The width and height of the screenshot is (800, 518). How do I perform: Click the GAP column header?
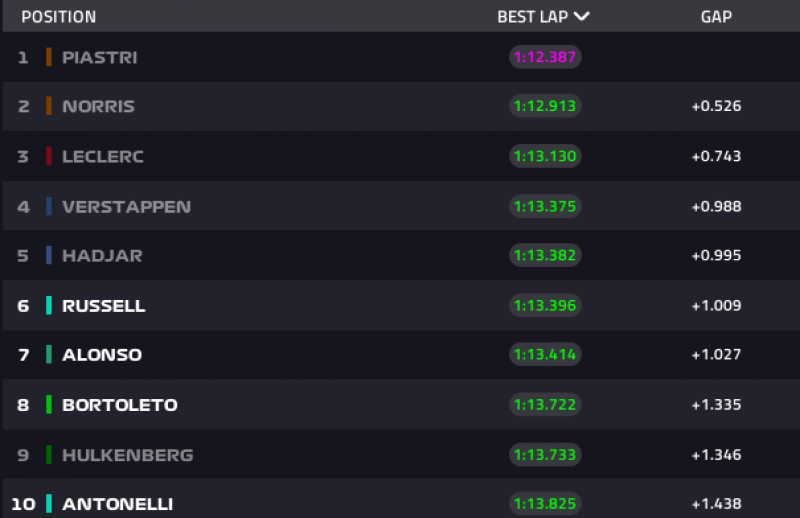click(x=716, y=17)
